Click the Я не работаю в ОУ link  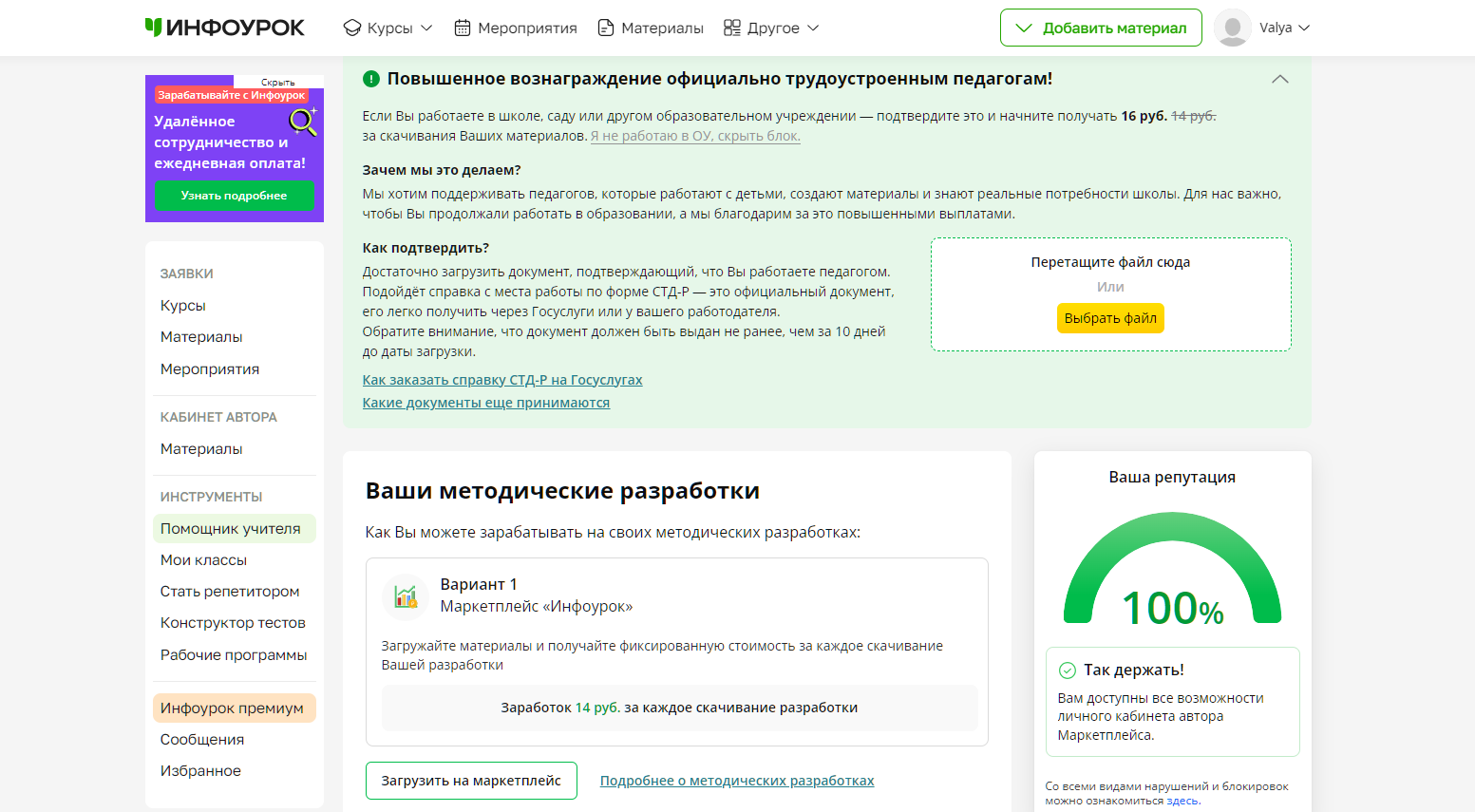coord(695,136)
